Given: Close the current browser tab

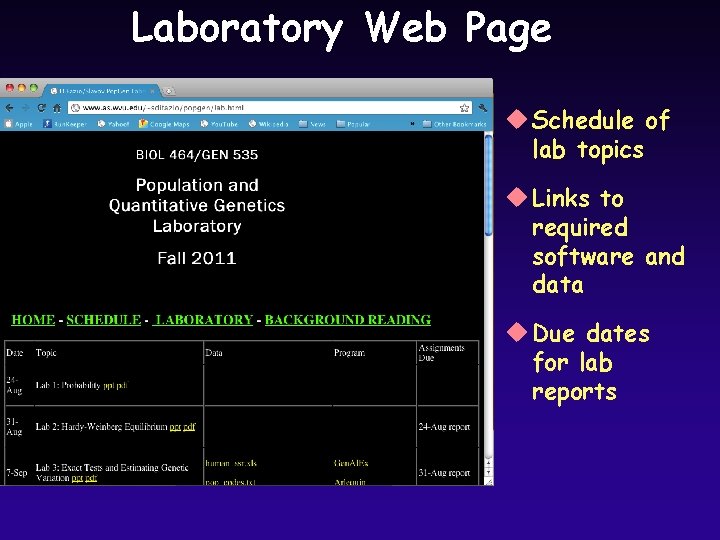Looking at the screenshot, I should tap(152, 91).
